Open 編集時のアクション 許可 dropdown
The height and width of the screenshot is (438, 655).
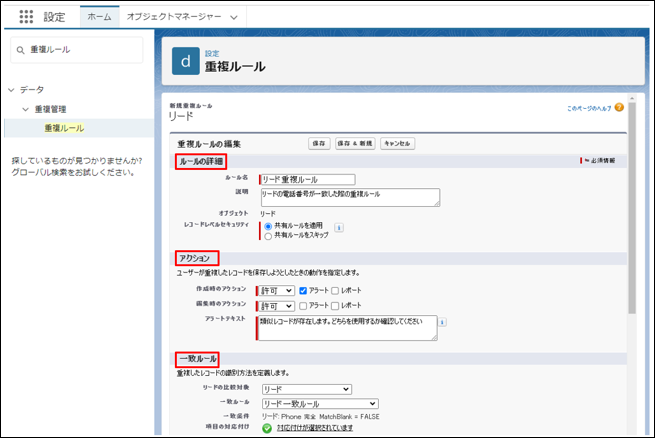click(x=277, y=306)
